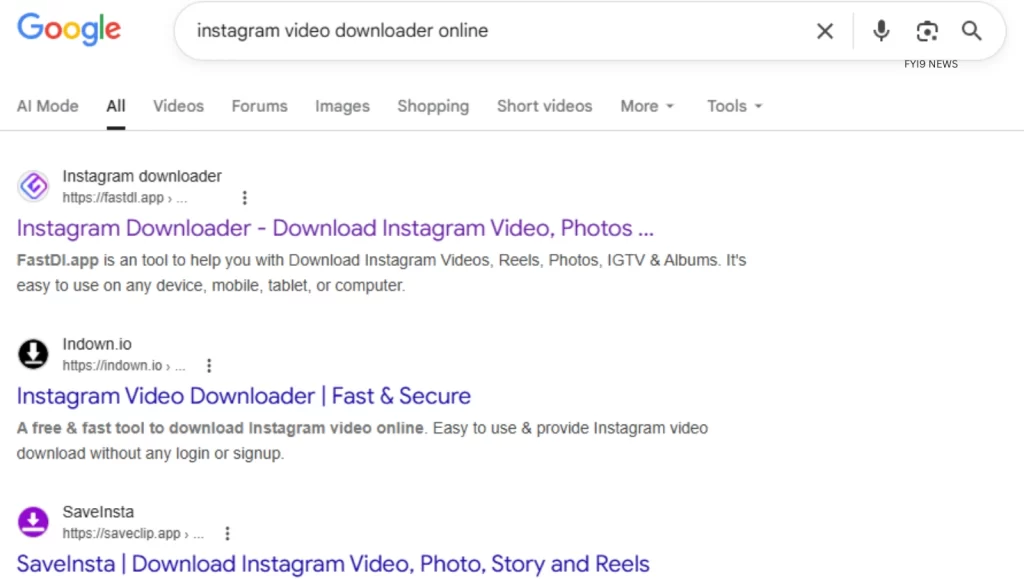1024x579 pixels.
Task: Click the SaveInsta purple favicon
Action: pos(33,522)
